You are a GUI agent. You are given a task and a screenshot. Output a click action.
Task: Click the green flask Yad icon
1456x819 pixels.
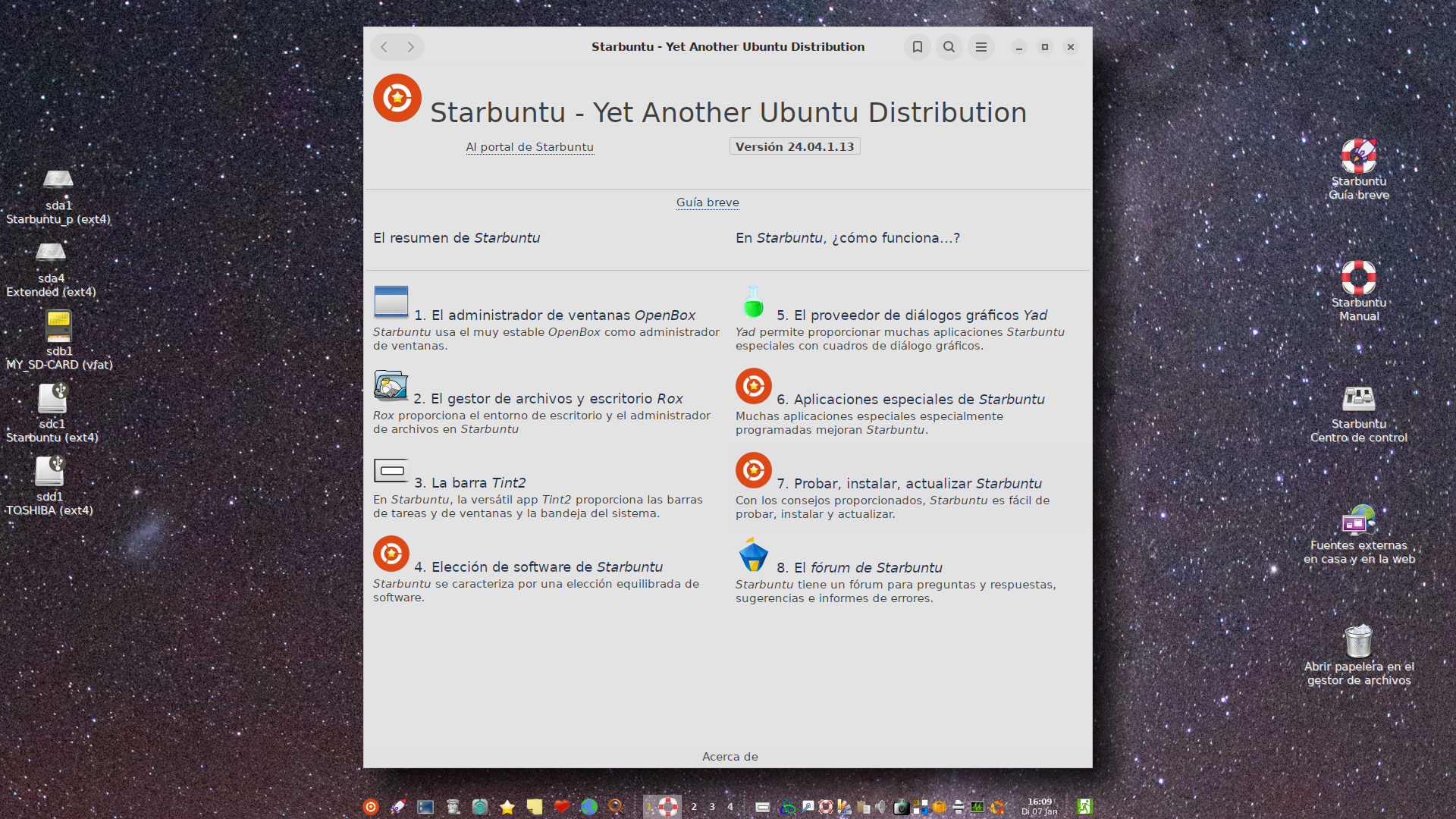[753, 302]
